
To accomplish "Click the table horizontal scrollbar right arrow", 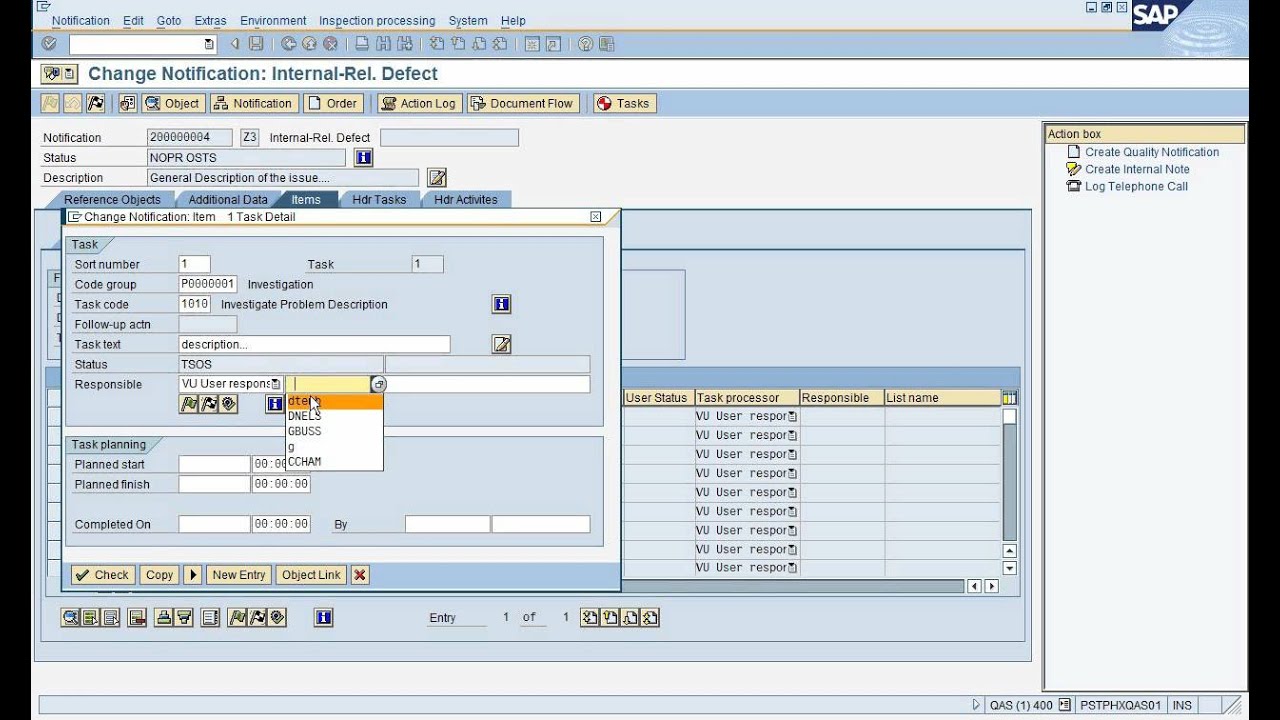I will (x=991, y=586).
